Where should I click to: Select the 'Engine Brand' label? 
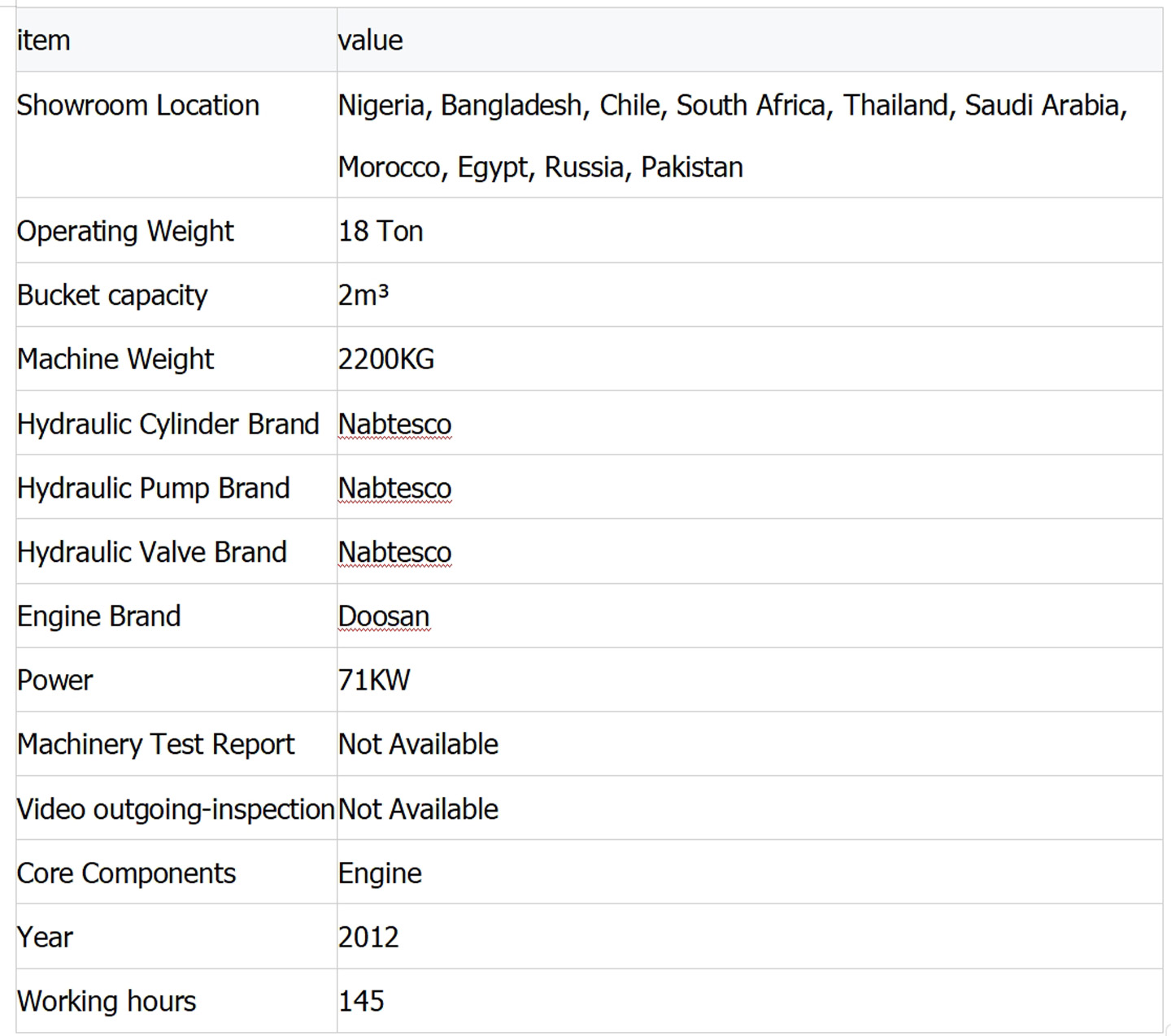[99, 616]
